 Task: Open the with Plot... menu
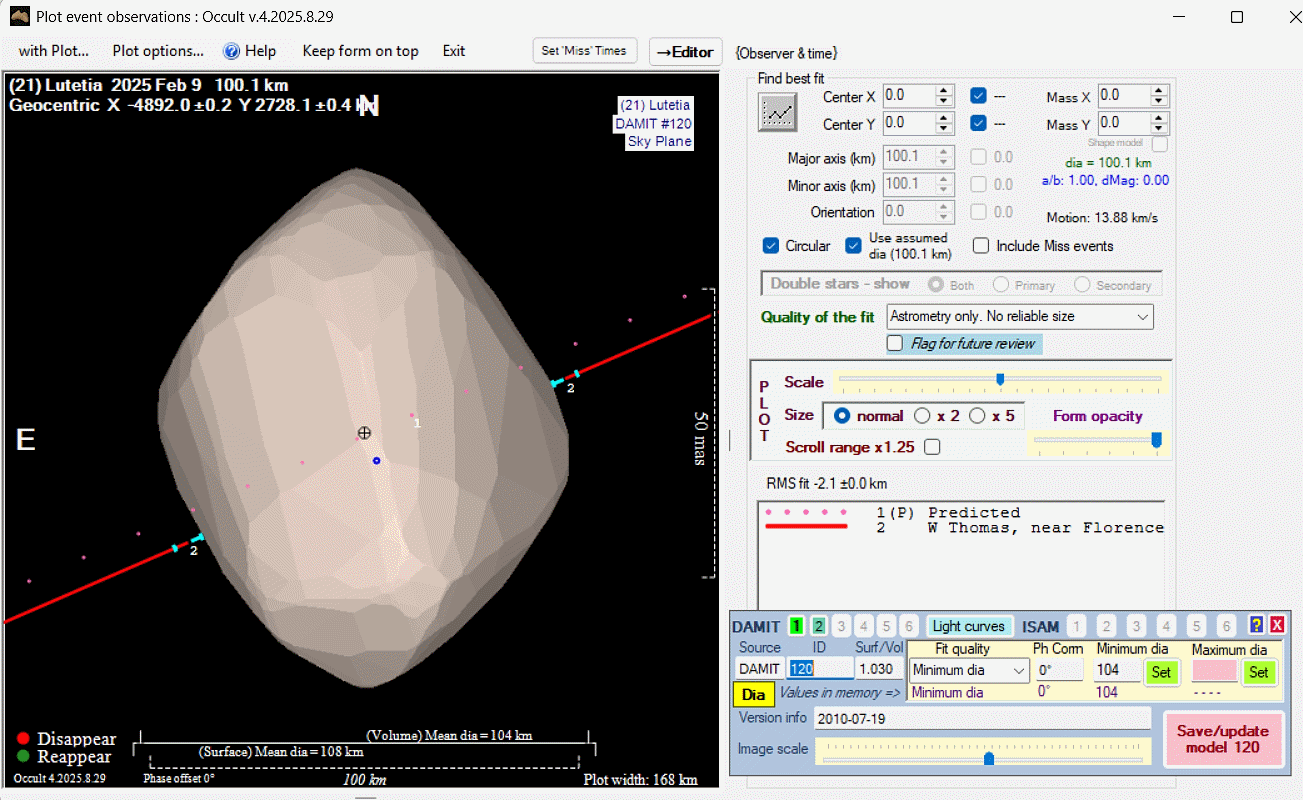click(x=54, y=51)
